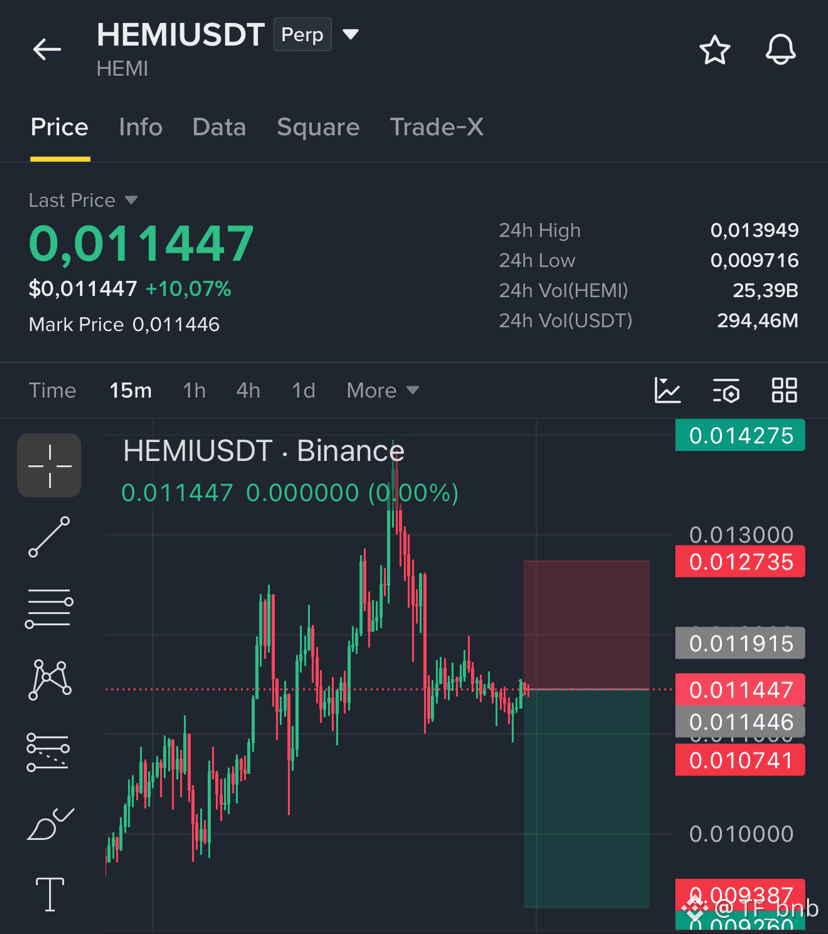
Task: Click the +10,07% change value
Action: point(188,289)
